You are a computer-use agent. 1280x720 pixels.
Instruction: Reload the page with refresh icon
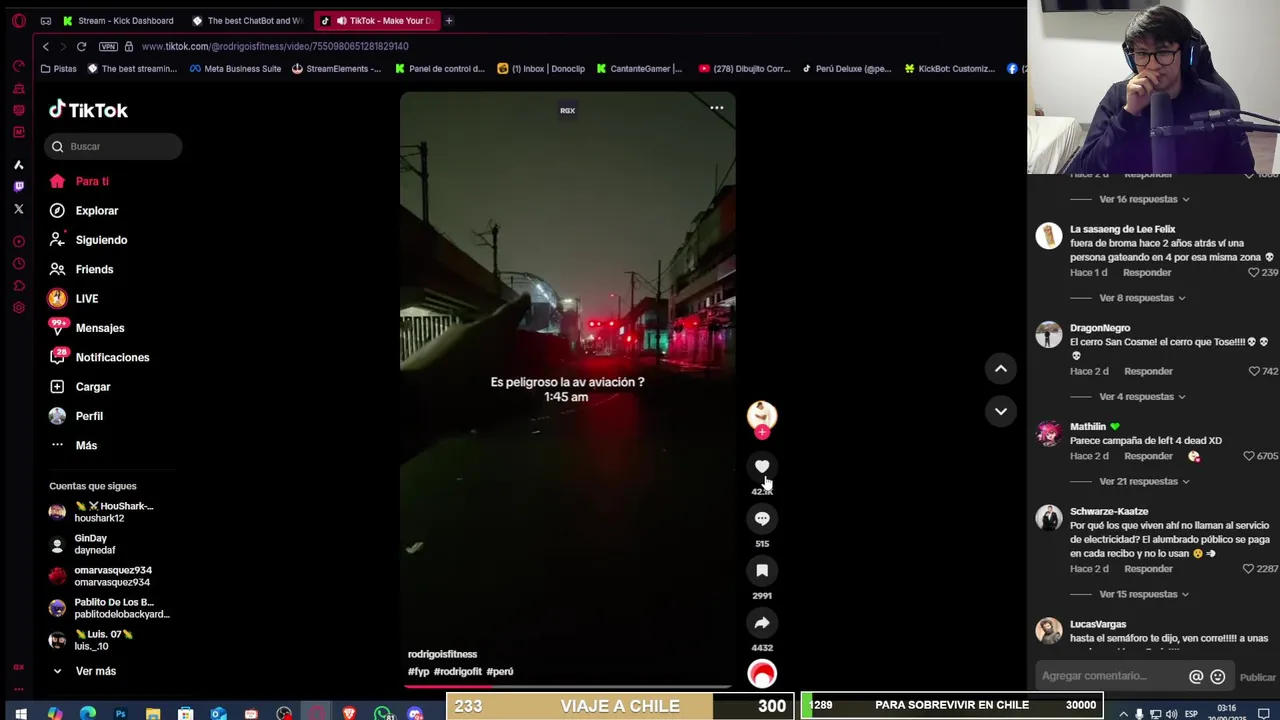(x=81, y=46)
